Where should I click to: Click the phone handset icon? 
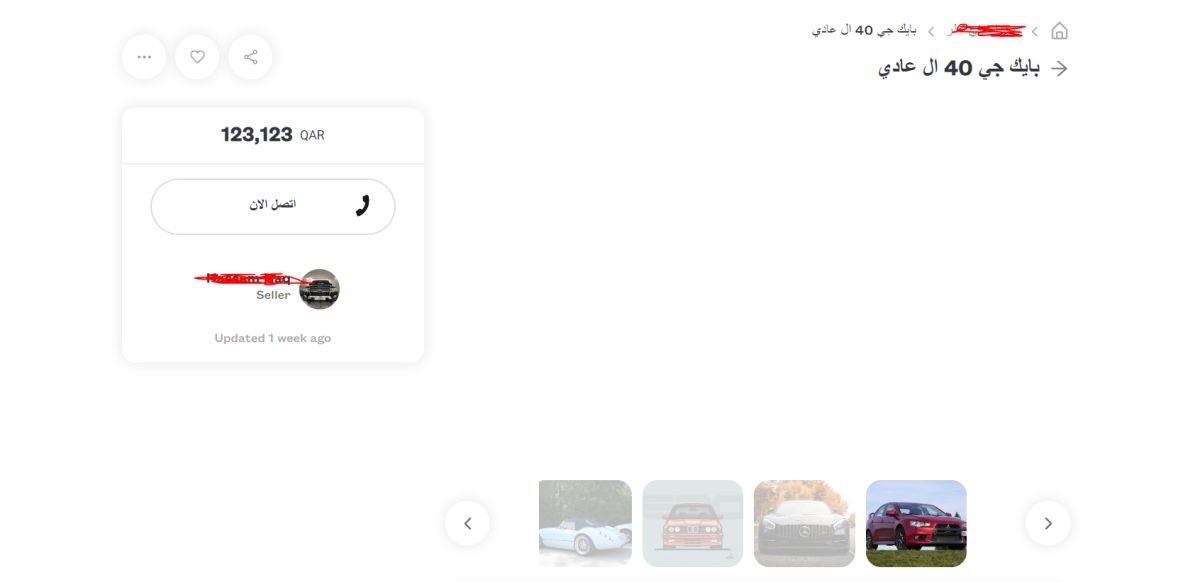(x=362, y=206)
